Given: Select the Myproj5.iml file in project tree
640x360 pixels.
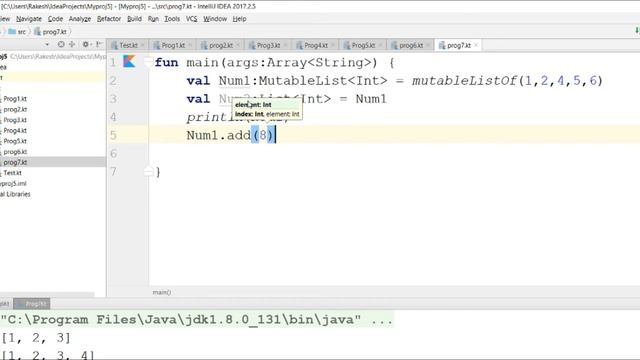Looking at the screenshot, I should click(13, 183).
